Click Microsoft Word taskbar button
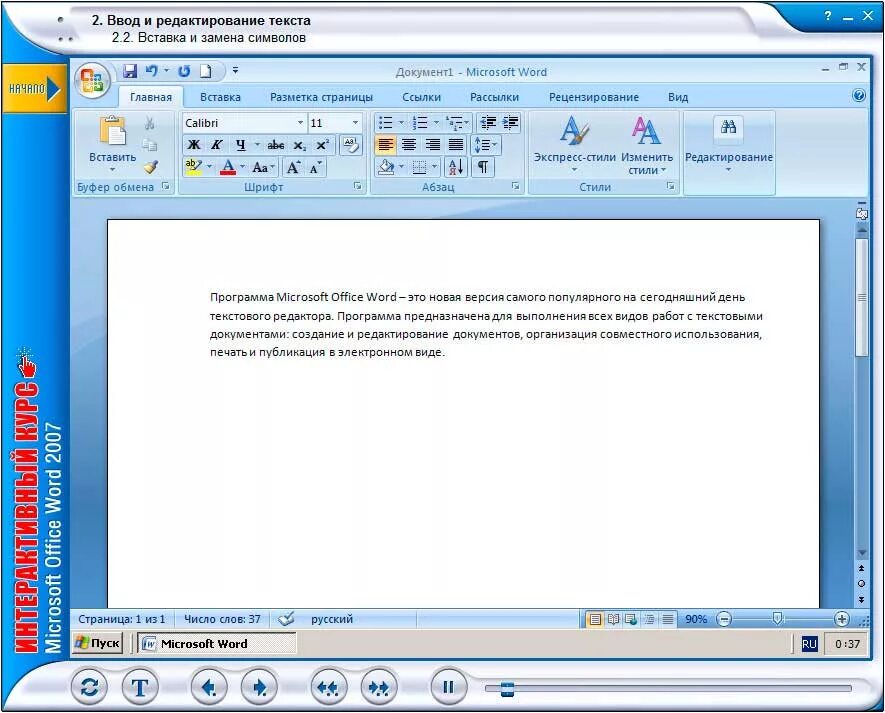 (217, 644)
